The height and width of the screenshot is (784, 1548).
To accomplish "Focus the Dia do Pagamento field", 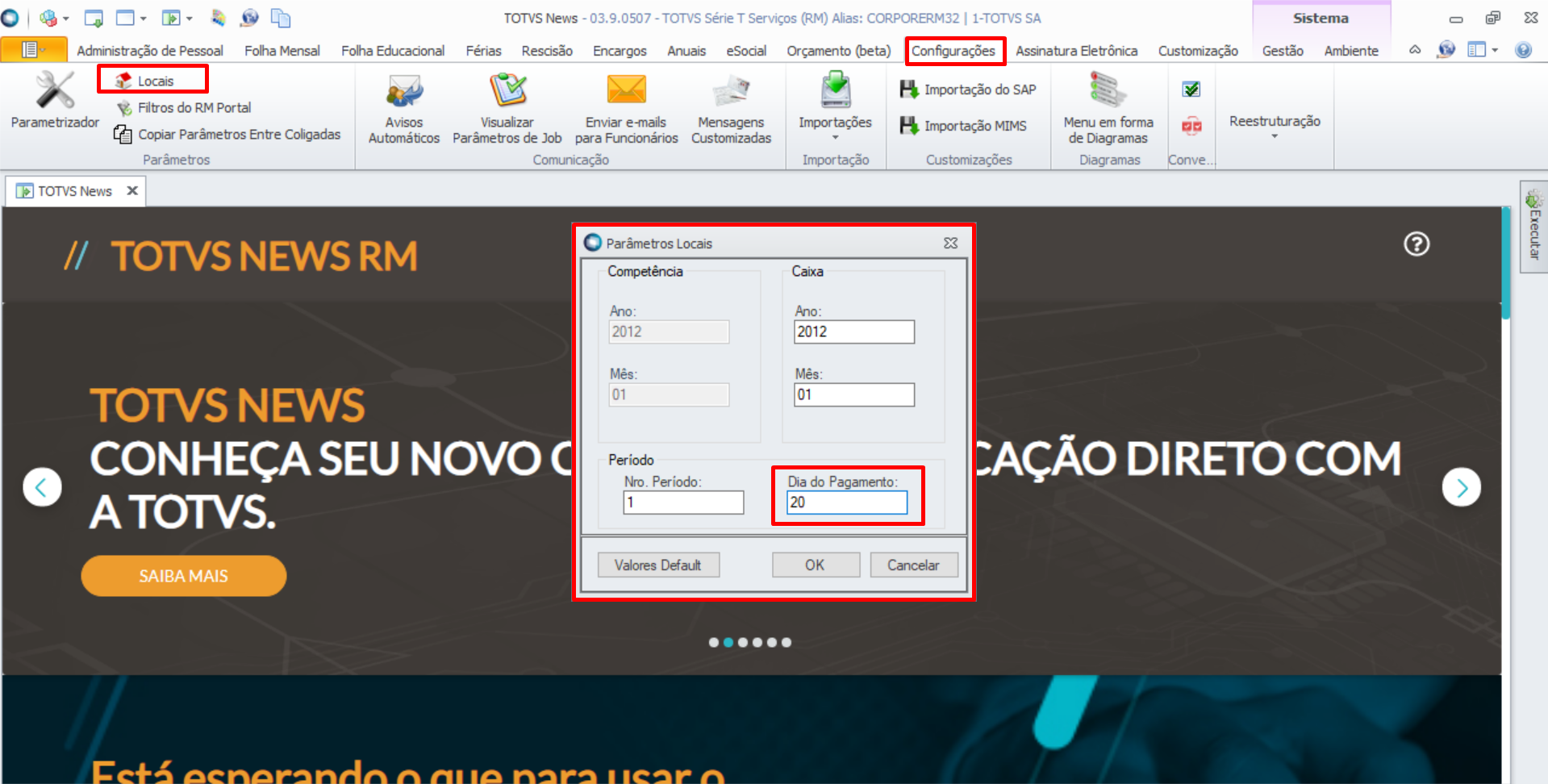I will click(847, 503).
